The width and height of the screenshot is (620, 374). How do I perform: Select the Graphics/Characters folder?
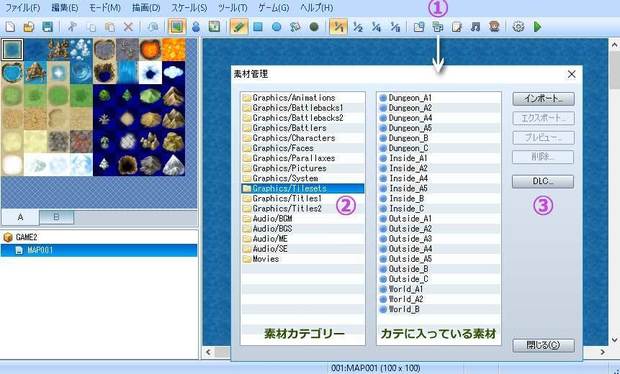click(x=303, y=138)
